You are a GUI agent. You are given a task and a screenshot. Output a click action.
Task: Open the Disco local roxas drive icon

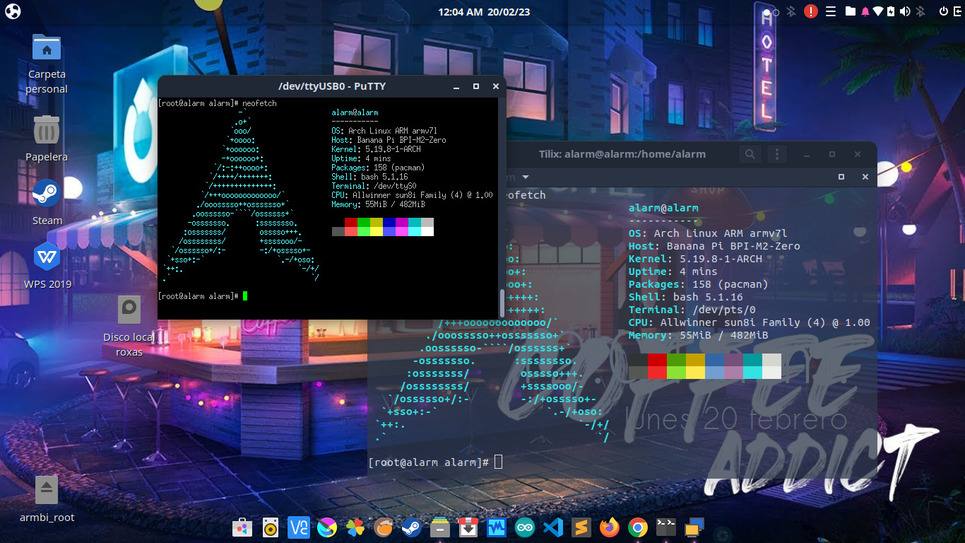coord(129,309)
